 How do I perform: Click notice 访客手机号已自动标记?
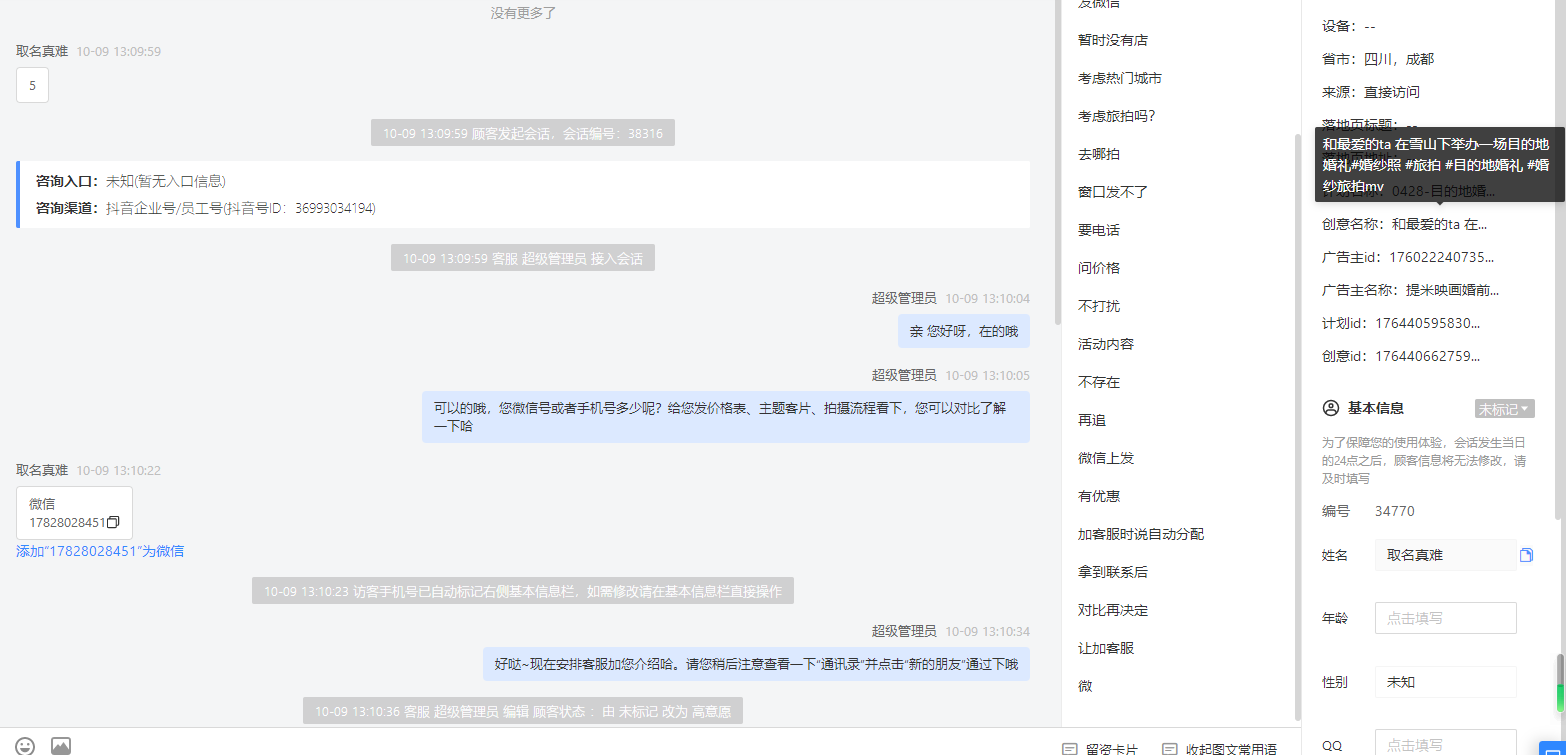click(x=522, y=591)
